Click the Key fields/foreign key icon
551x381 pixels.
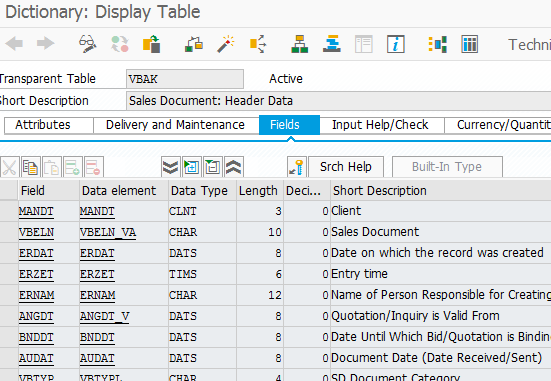(x=297, y=167)
